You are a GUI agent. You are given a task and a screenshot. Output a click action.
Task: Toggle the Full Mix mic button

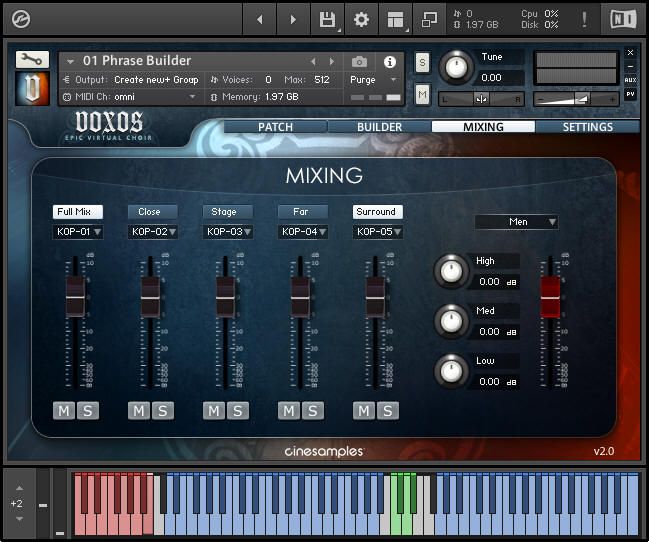pyautogui.click(x=78, y=212)
